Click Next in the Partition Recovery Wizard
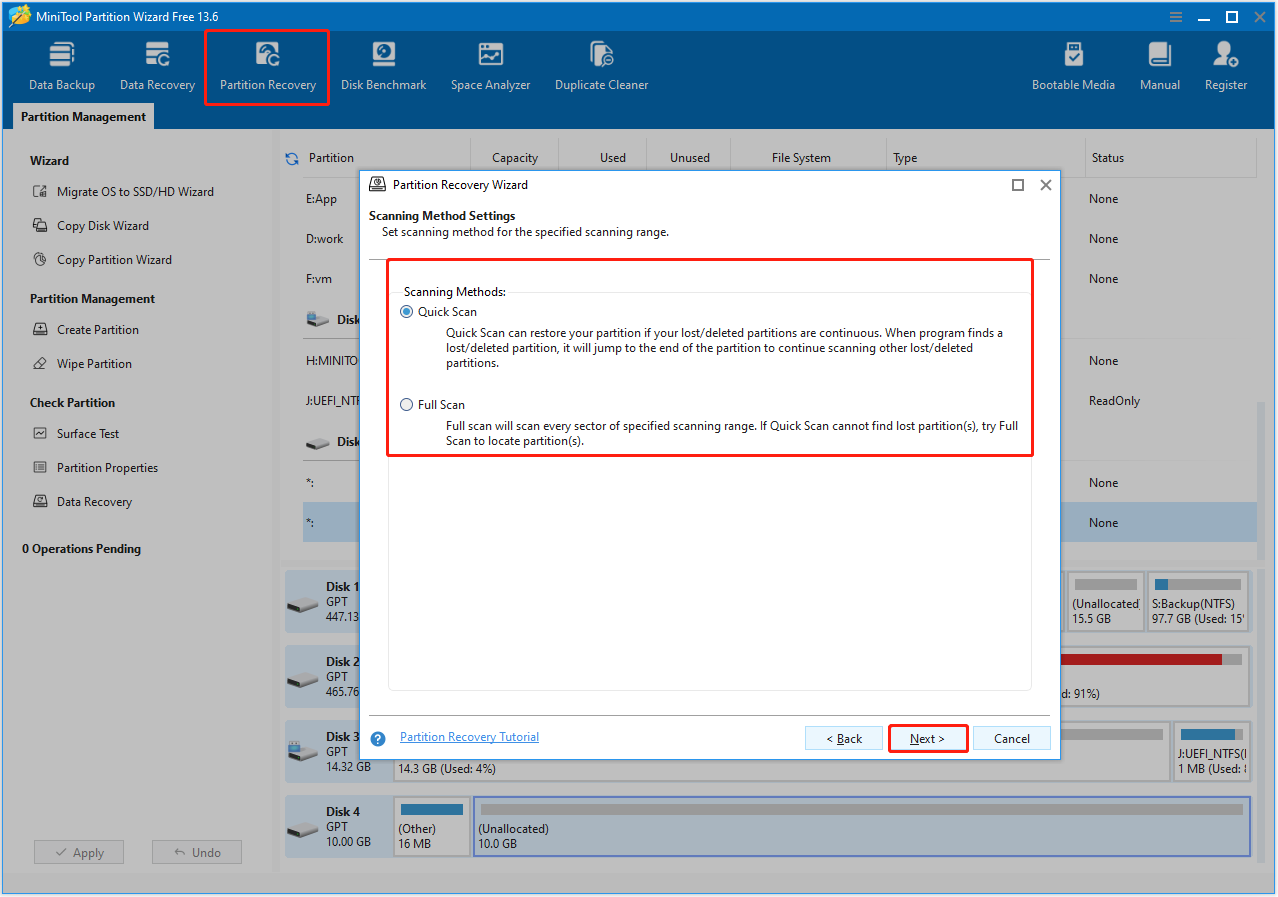 pyautogui.click(x=926, y=738)
